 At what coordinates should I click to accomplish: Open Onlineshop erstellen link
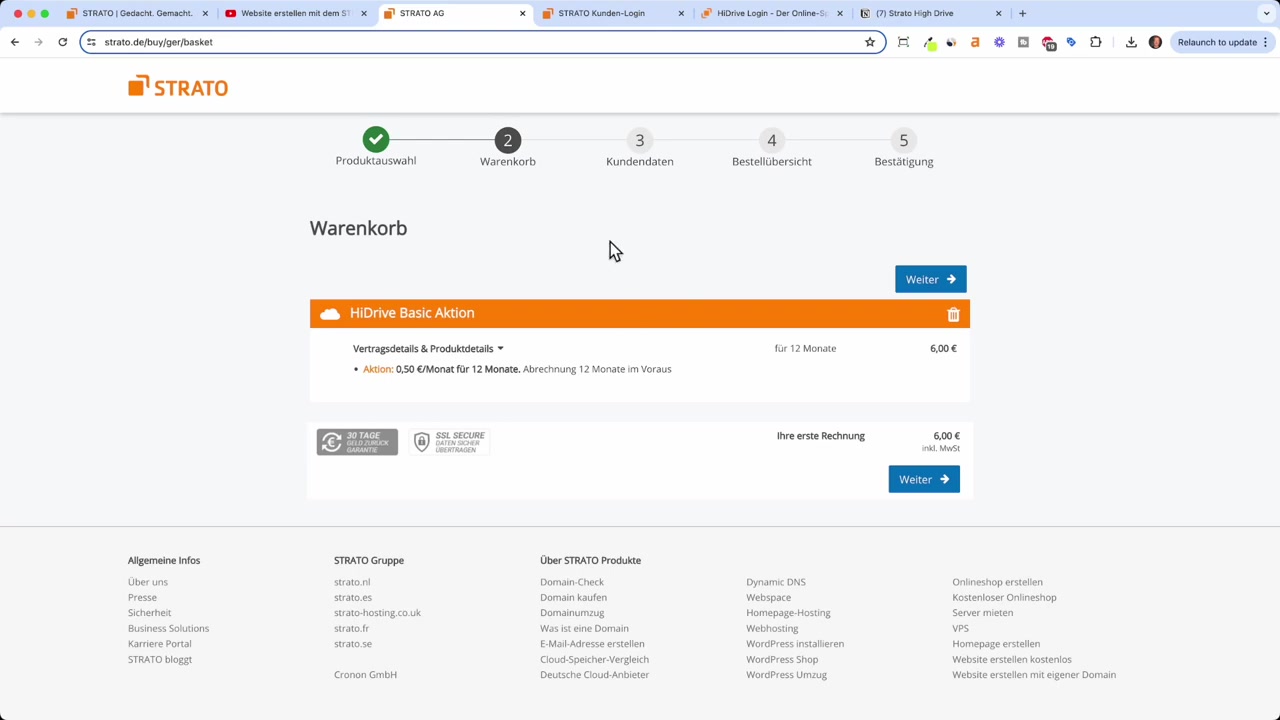click(997, 582)
